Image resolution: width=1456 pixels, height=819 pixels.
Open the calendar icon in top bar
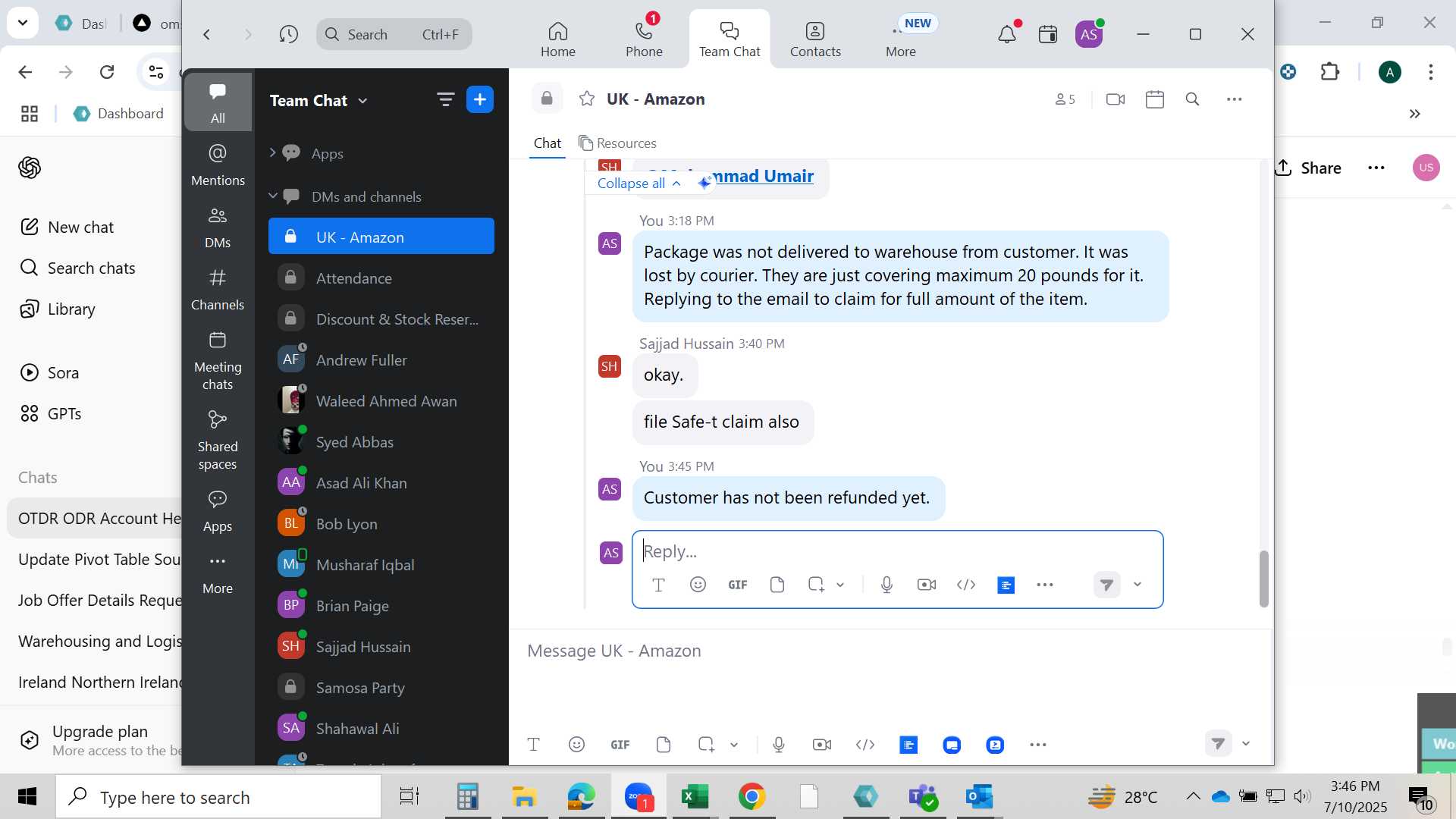pos(1048,34)
